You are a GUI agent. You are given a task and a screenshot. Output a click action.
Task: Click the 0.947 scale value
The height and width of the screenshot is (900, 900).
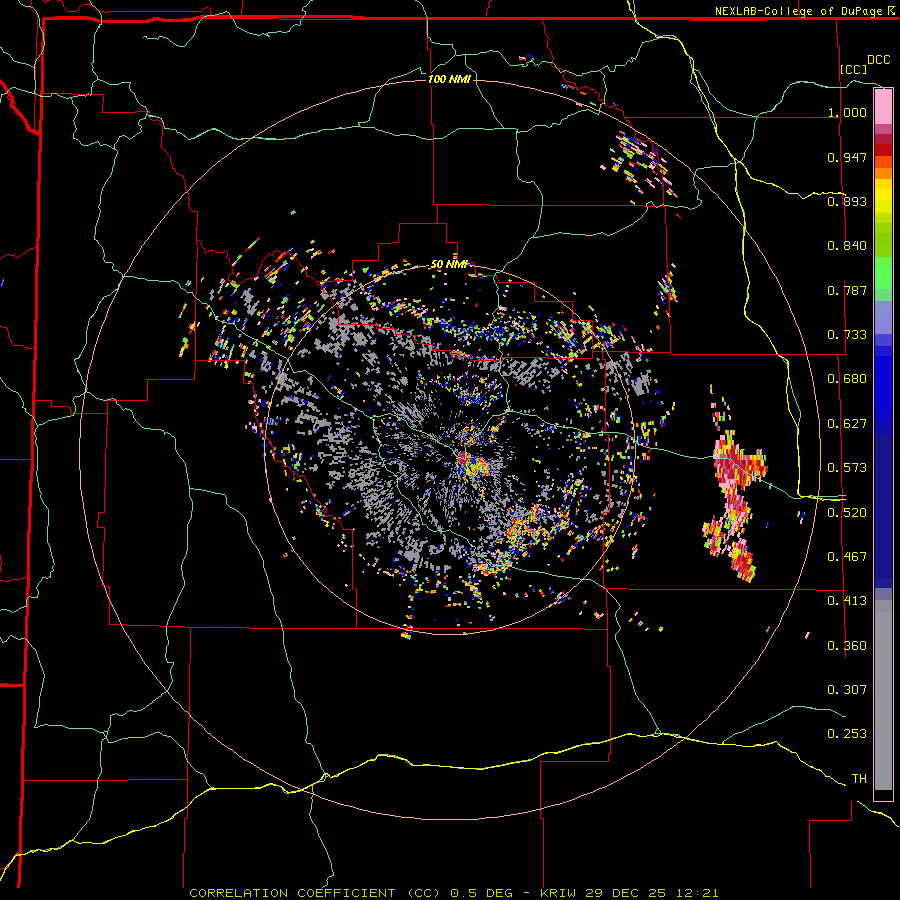pos(847,157)
